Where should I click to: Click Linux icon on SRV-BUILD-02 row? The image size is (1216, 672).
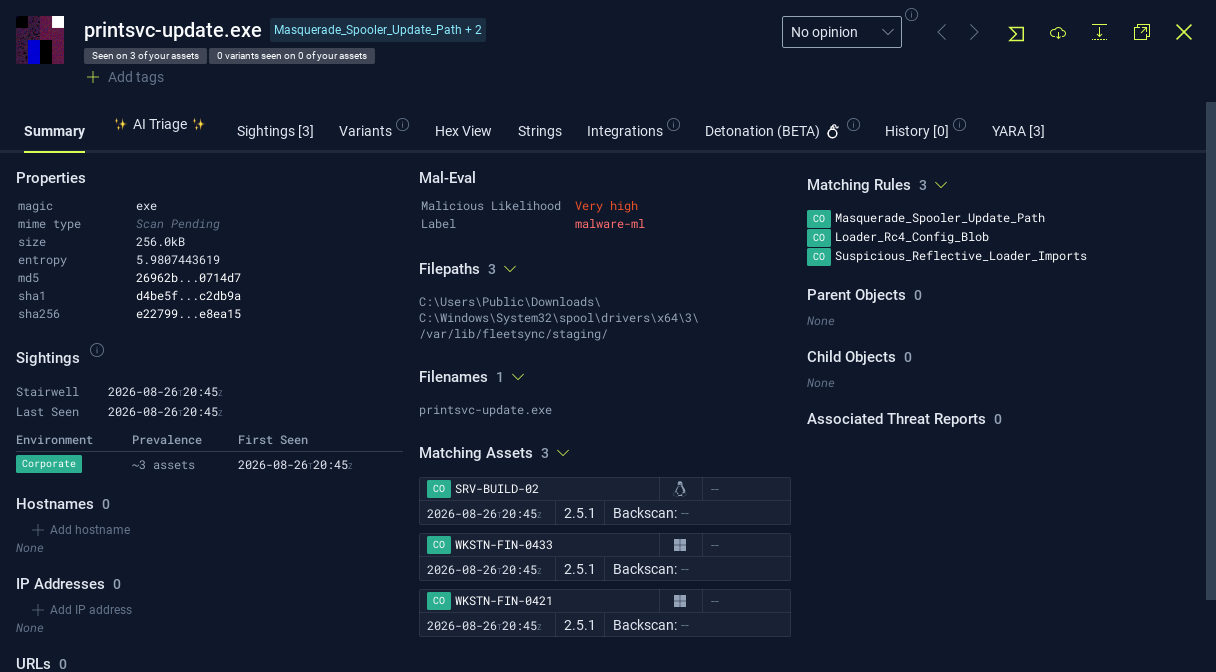680,489
